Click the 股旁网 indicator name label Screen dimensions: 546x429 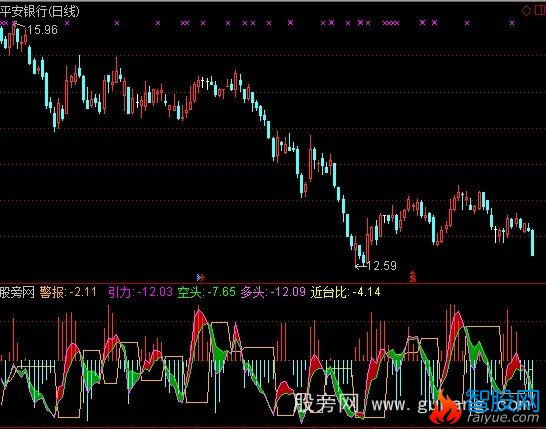[x=17, y=292]
